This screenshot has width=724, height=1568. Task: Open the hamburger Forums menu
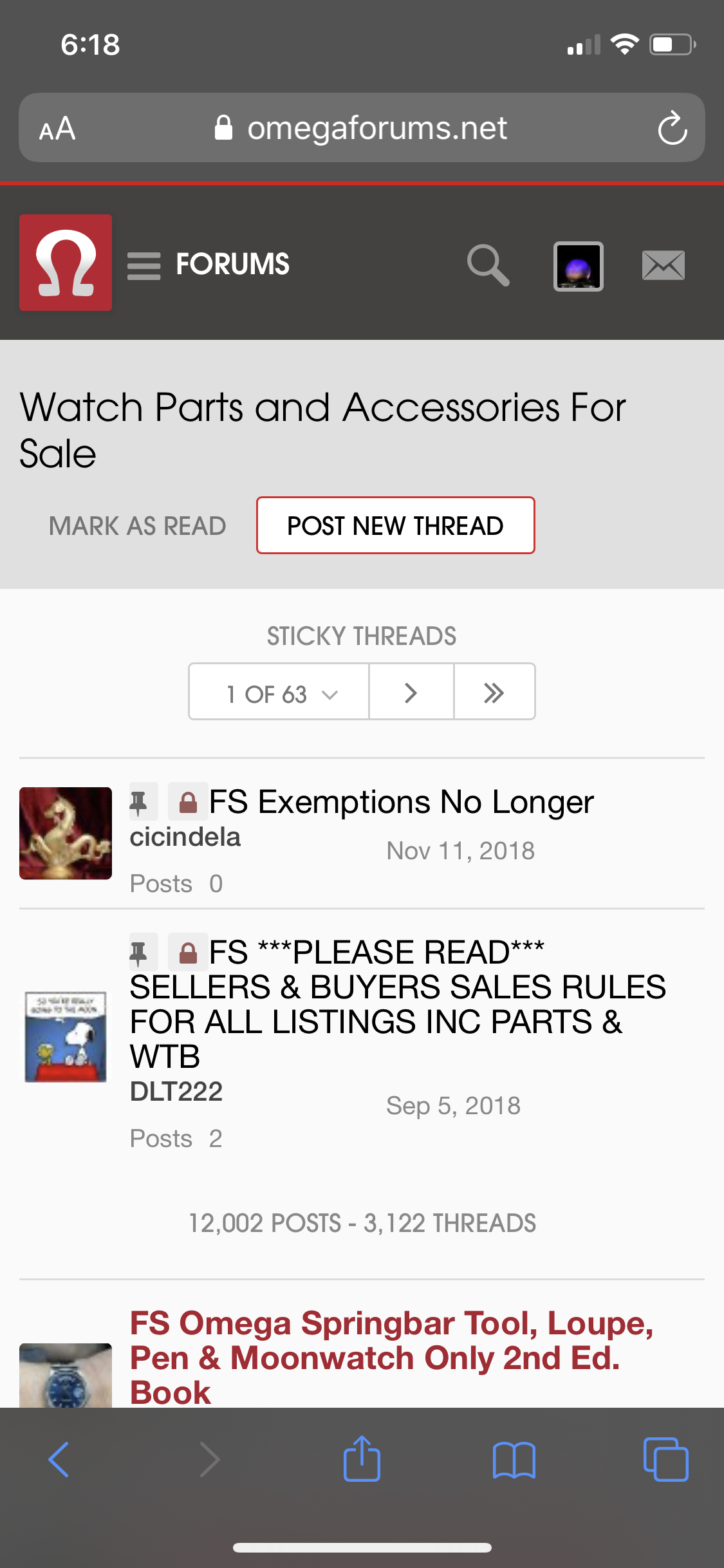[x=144, y=265]
